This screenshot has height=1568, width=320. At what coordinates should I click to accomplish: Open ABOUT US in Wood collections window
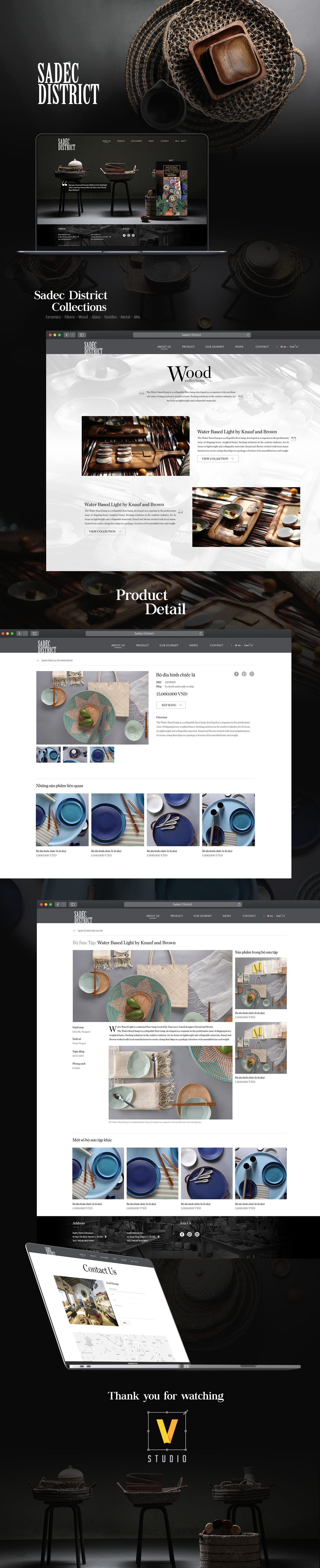point(164,347)
